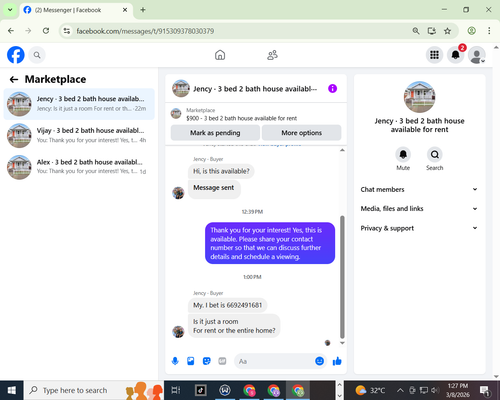
Task: Go back from Marketplace with arrow
Action: 14,79
